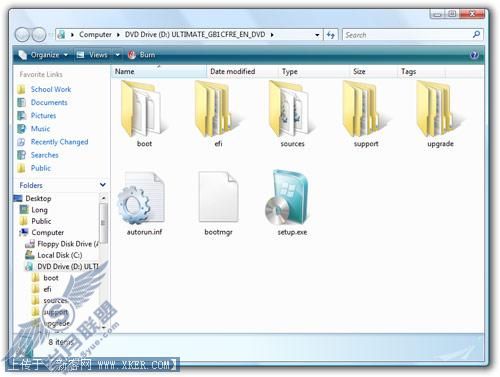The image size is (500, 377).
Task: Click the Recently Changed icon
Action: tap(21, 142)
